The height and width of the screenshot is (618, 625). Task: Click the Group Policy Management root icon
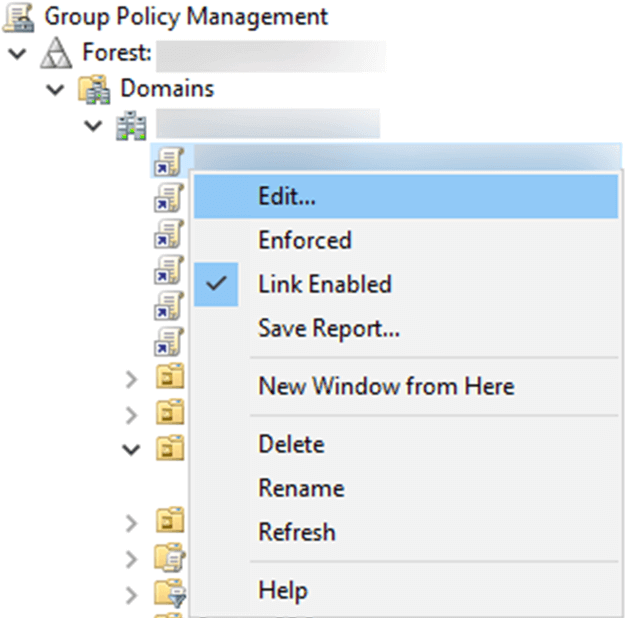(19, 17)
